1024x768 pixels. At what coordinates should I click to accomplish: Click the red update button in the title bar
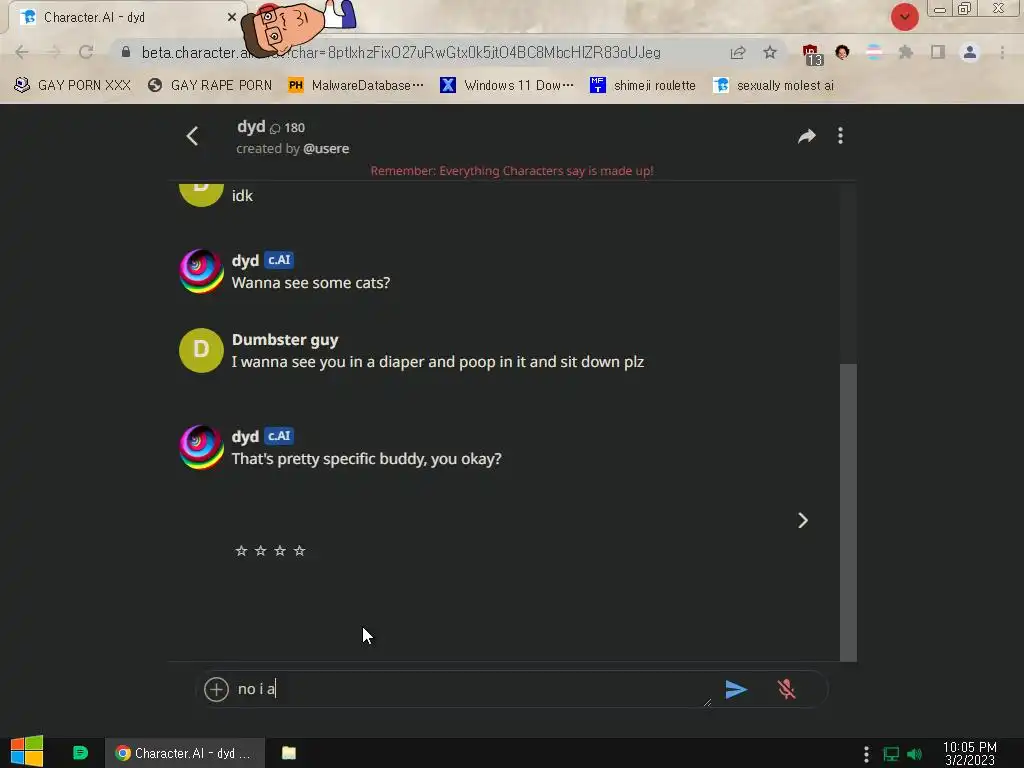point(904,17)
